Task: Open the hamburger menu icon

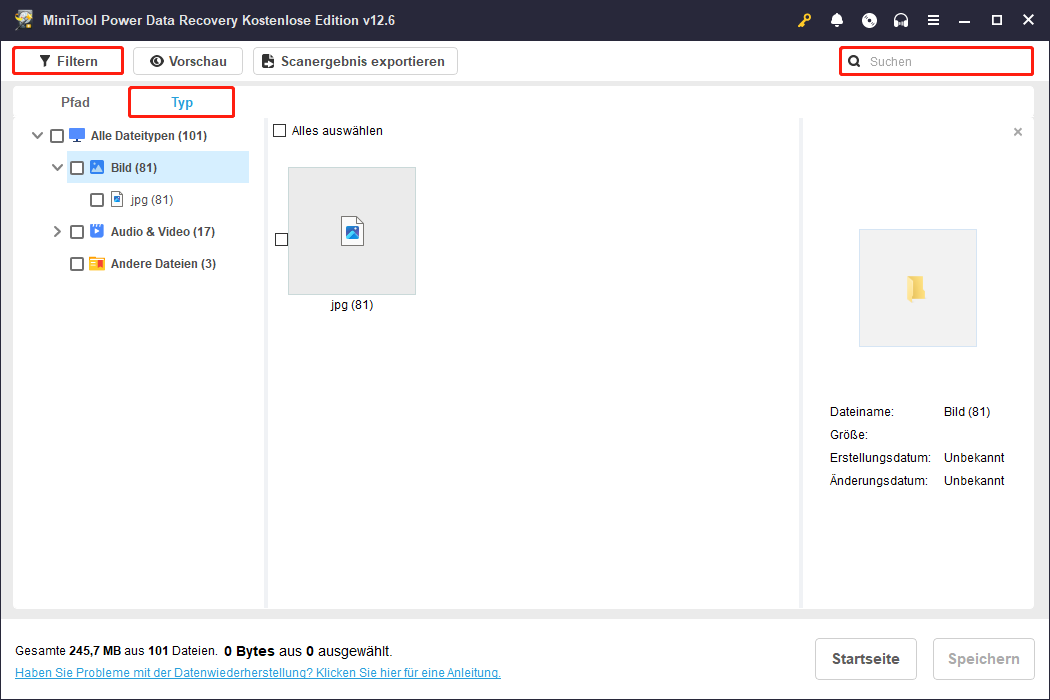Action: [933, 20]
